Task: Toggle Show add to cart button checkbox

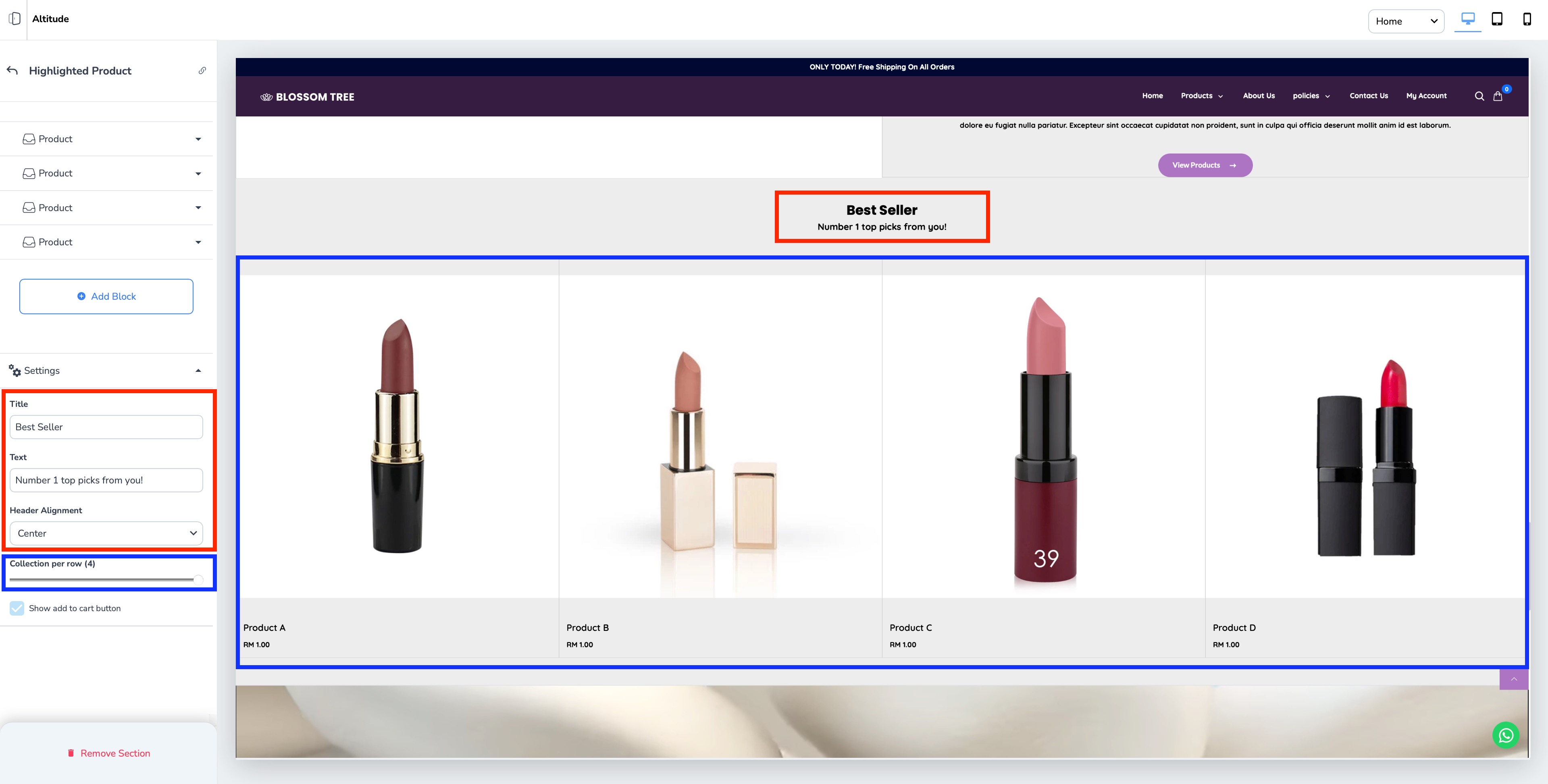Action: pyautogui.click(x=17, y=608)
